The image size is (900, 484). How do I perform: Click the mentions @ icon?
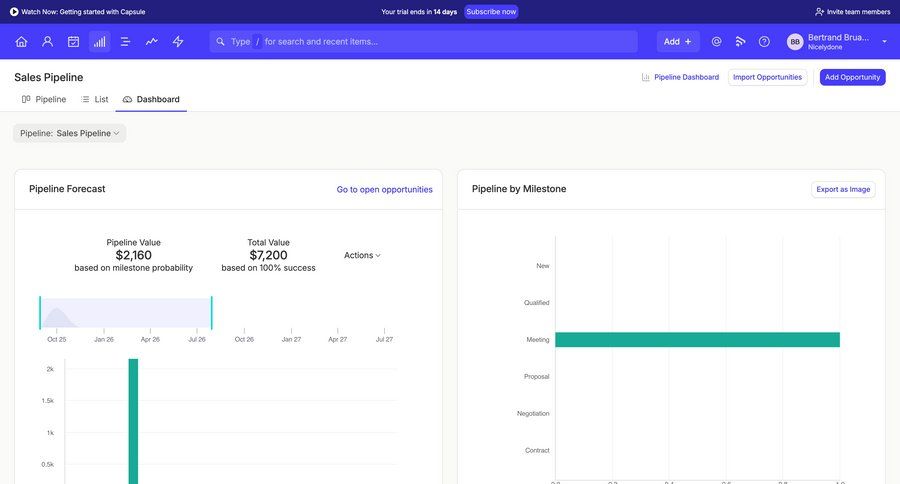[716, 42]
